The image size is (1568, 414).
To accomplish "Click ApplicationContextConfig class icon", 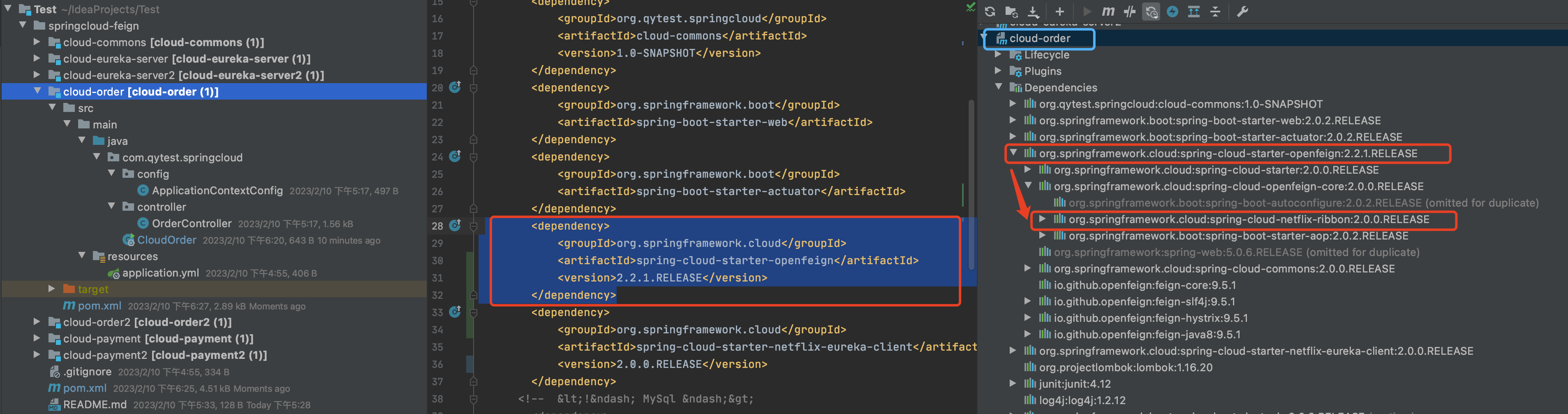I will [x=143, y=190].
